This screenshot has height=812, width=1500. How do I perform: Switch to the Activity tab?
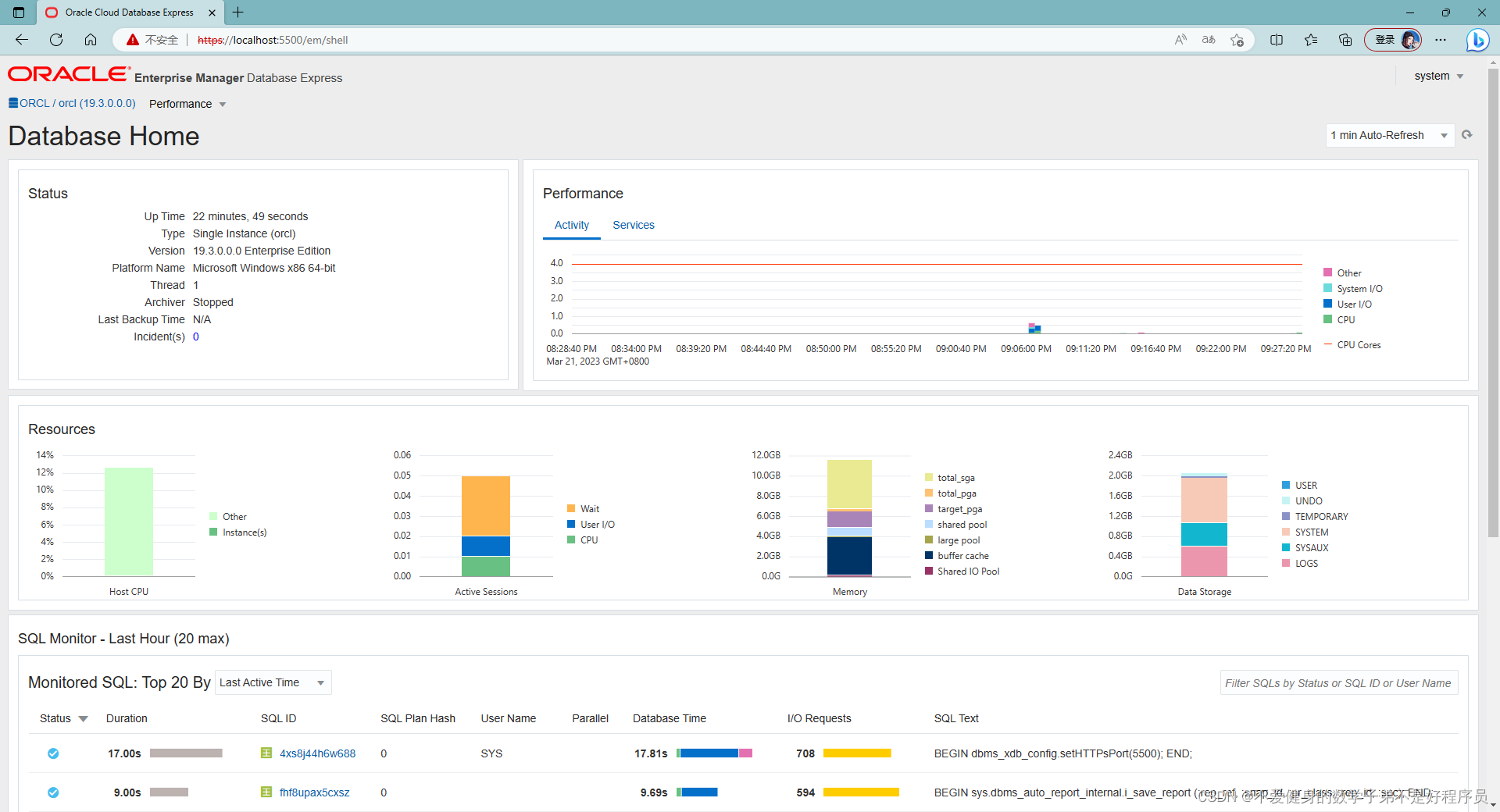click(x=572, y=225)
